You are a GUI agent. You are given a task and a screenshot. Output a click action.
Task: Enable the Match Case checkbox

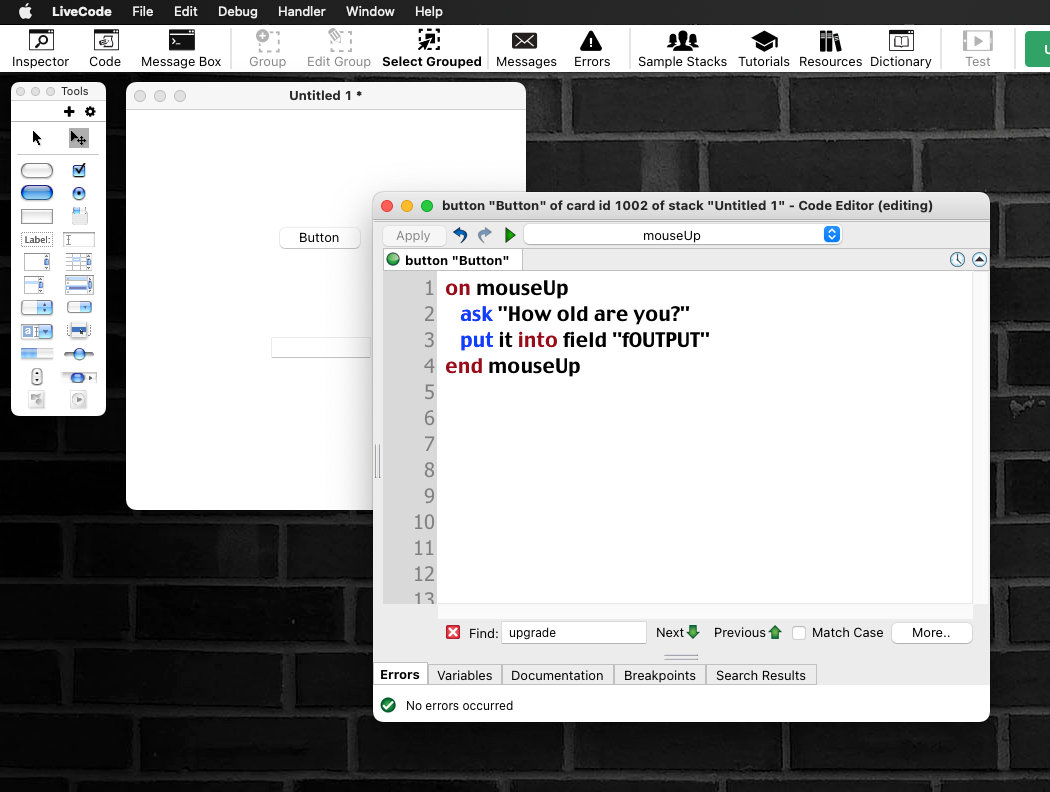(x=799, y=633)
